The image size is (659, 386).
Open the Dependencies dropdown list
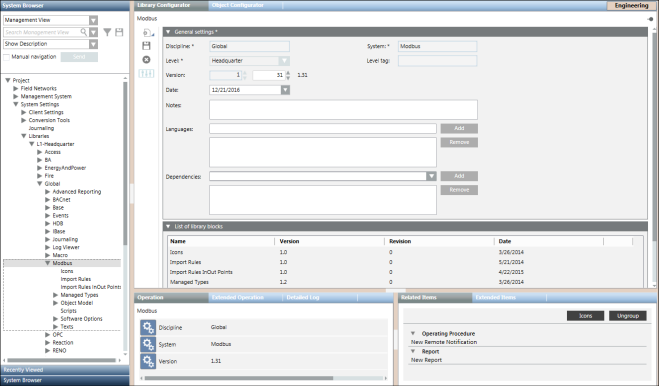[x=431, y=176]
